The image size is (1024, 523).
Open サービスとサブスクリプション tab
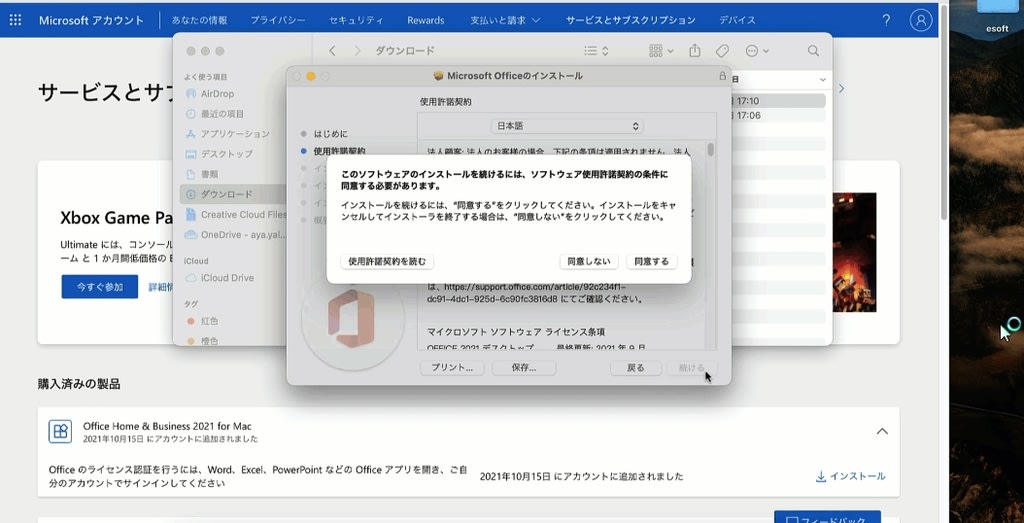coord(631,20)
